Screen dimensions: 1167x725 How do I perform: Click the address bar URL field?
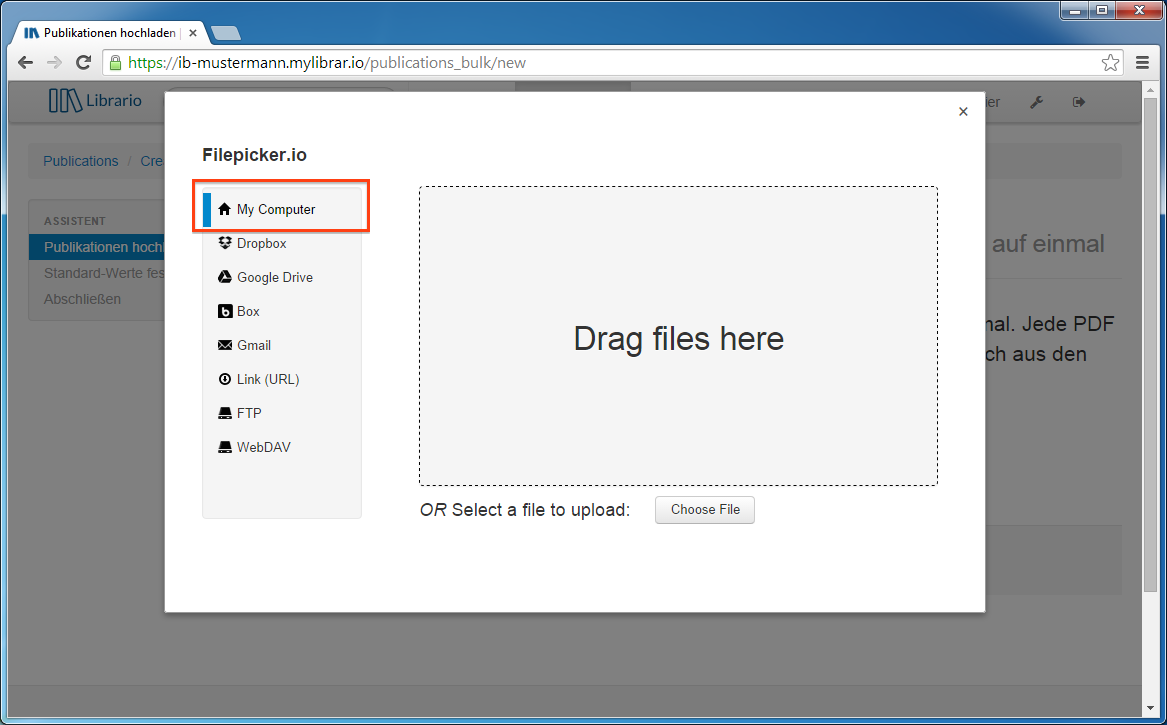[x=613, y=63]
